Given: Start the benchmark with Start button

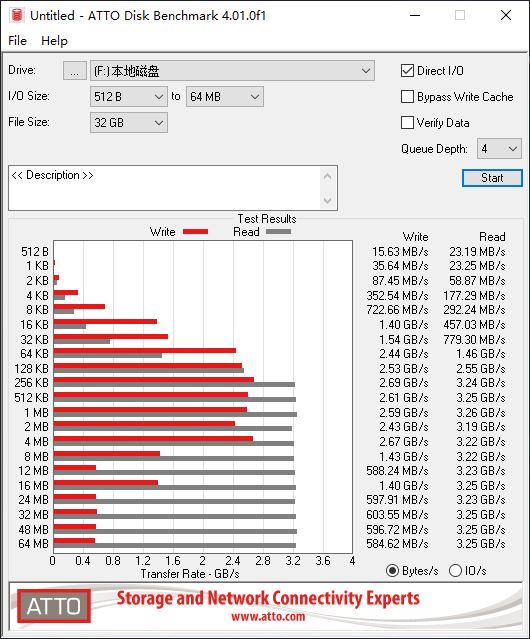Looking at the screenshot, I should [492, 178].
